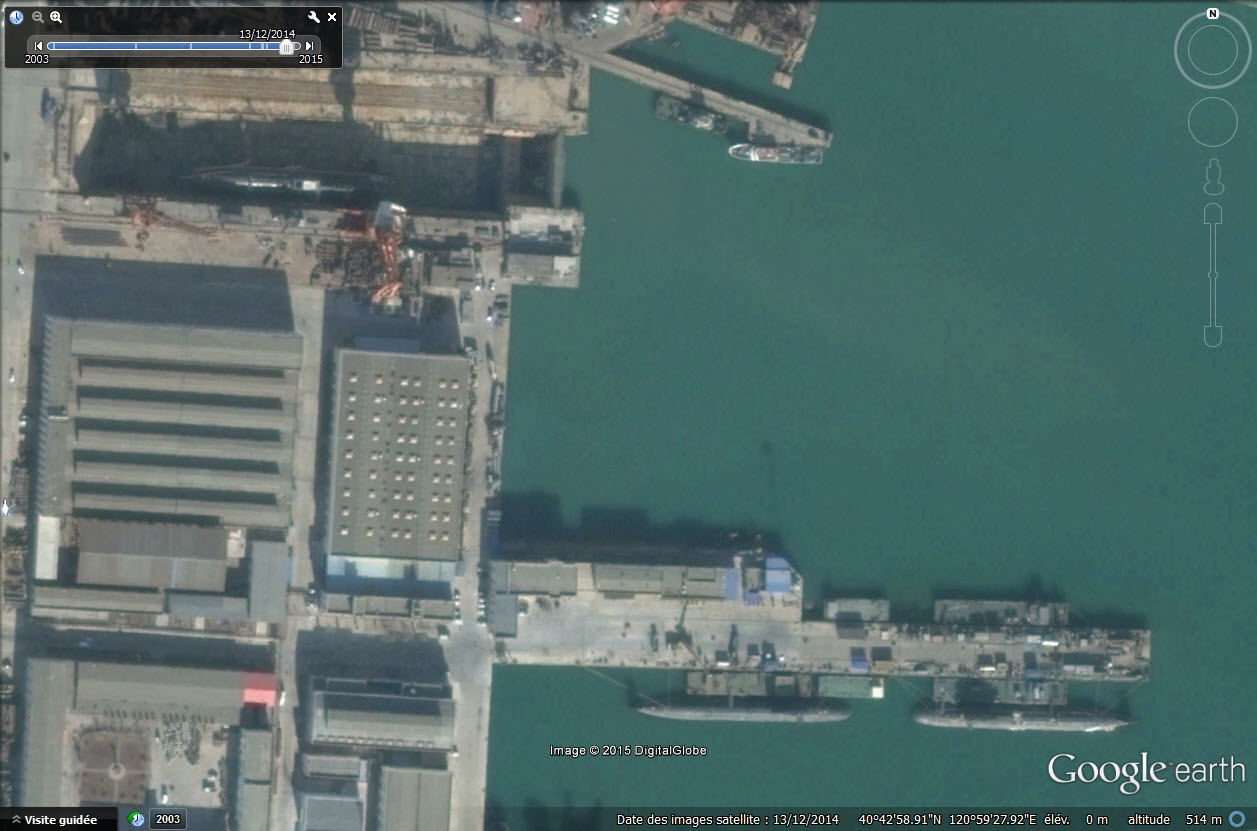The width and height of the screenshot is (1257, 831).
Task: Expand the Visite guidée chevron
Action: pyautogui.click(x=15, y=820)
